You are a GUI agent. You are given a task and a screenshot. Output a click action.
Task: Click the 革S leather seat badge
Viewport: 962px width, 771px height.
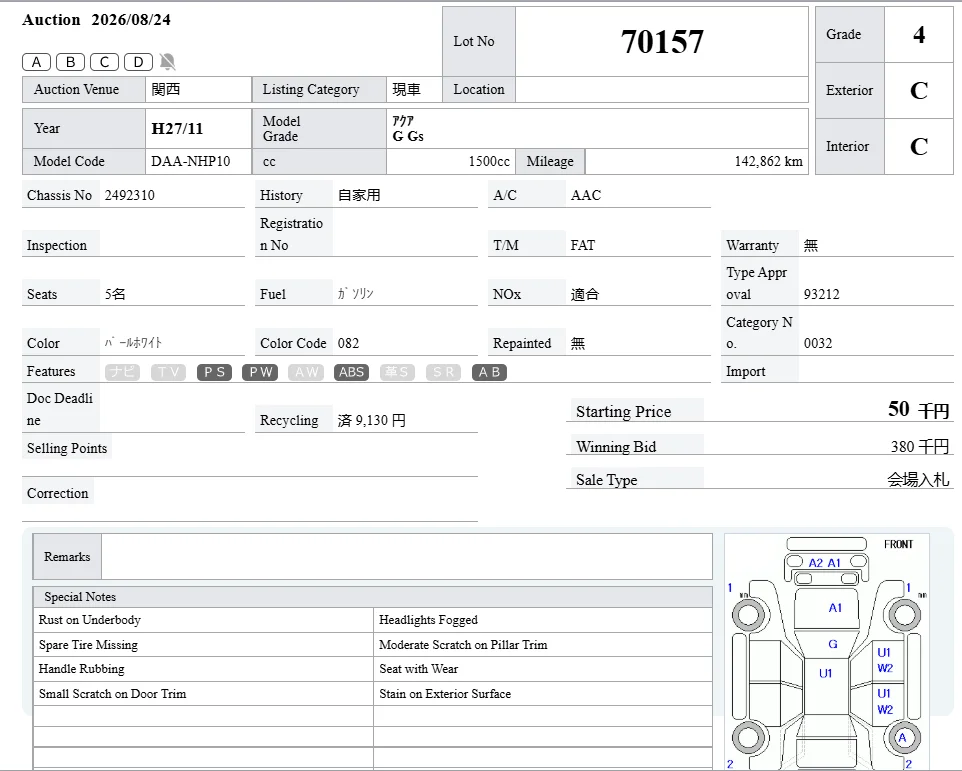pyautogui.click(x=398, y=372)
